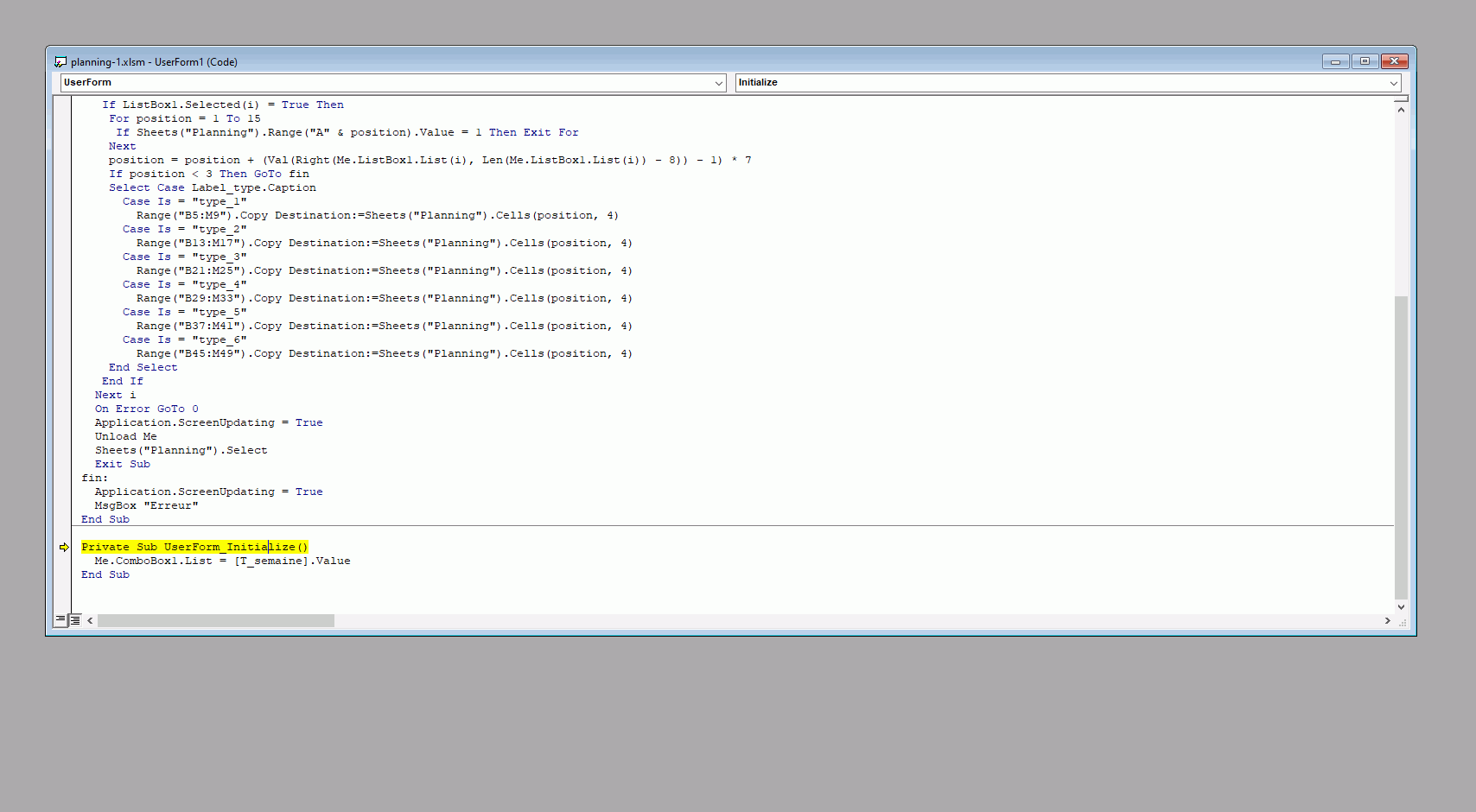
Task: Click the horizontal scrollbar right arrow
Action: click(x=1388, y=620)
